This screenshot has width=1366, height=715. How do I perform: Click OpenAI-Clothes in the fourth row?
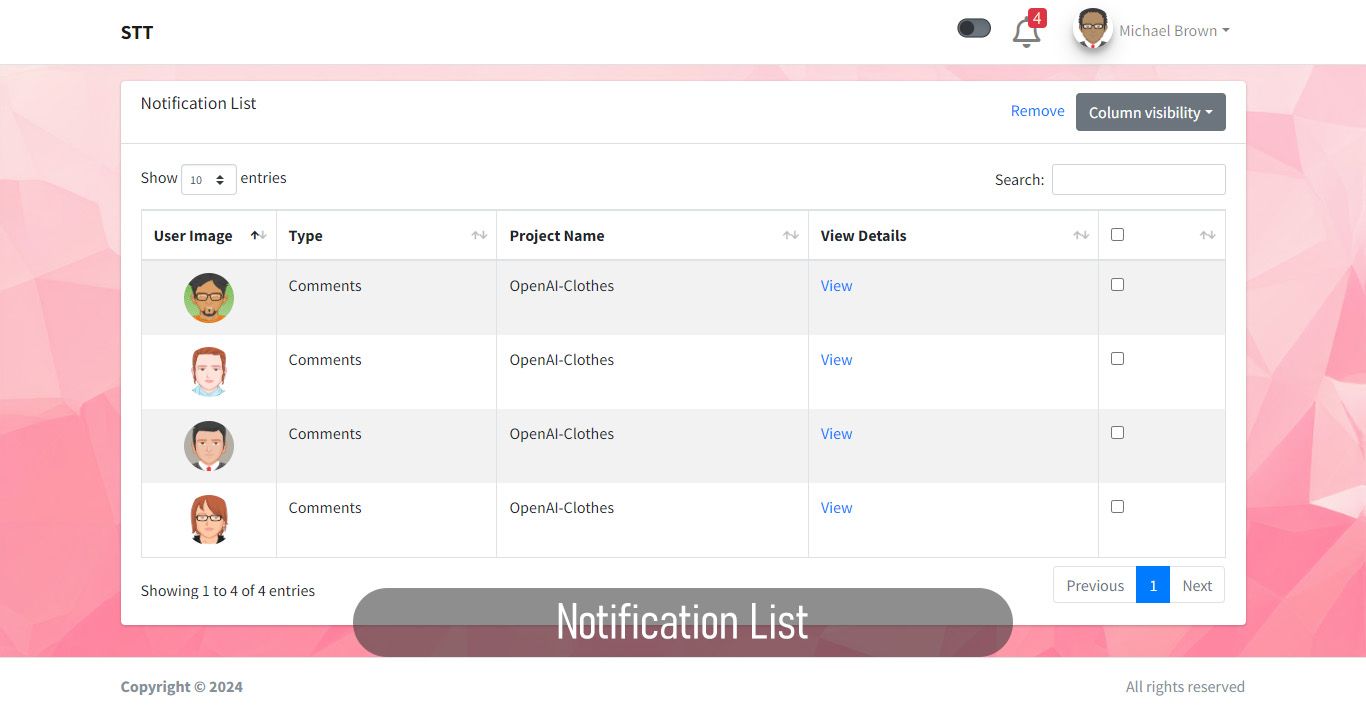(562, 508)
